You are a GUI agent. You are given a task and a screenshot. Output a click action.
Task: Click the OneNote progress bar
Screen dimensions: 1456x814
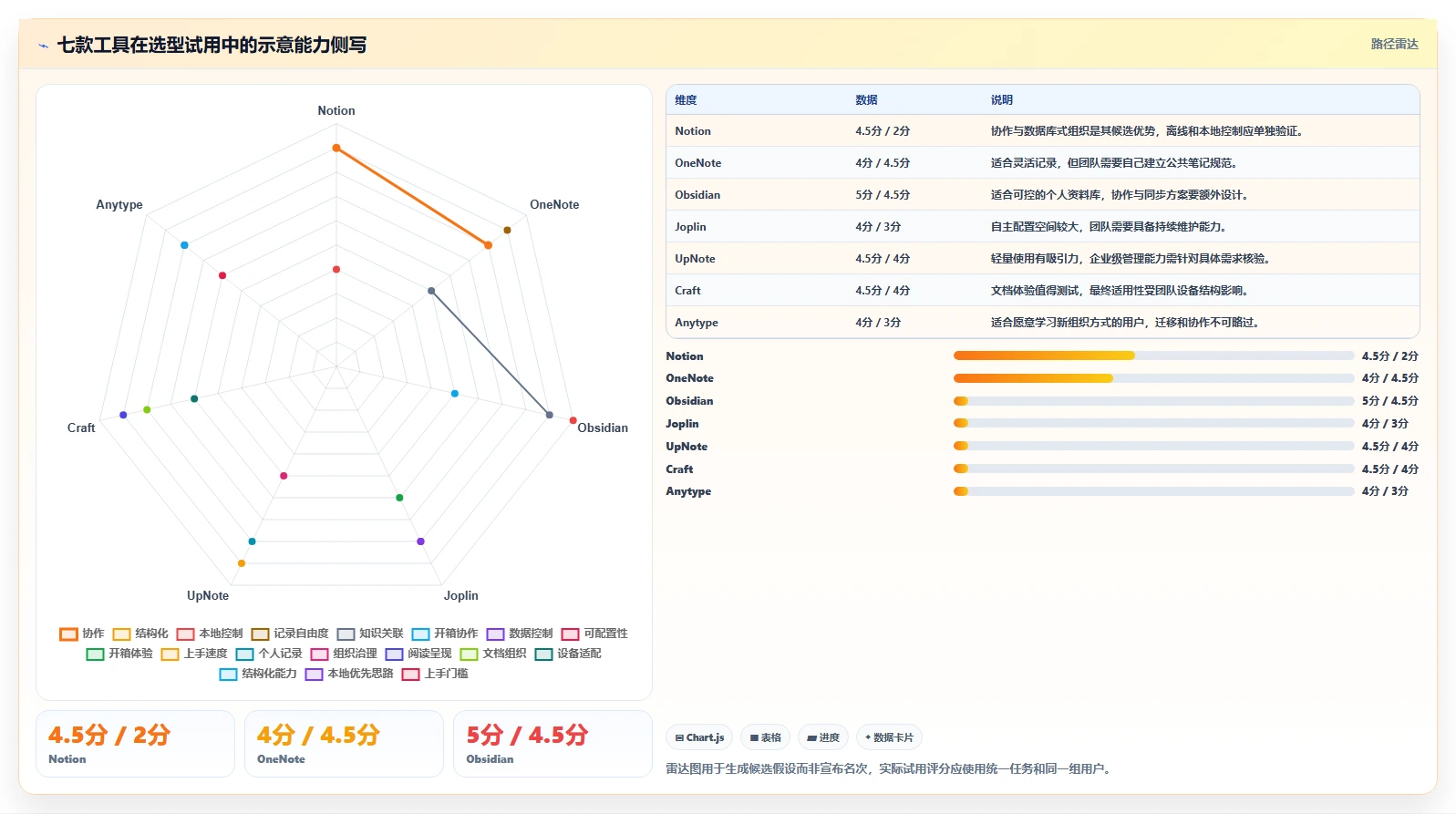point(1153,378)
